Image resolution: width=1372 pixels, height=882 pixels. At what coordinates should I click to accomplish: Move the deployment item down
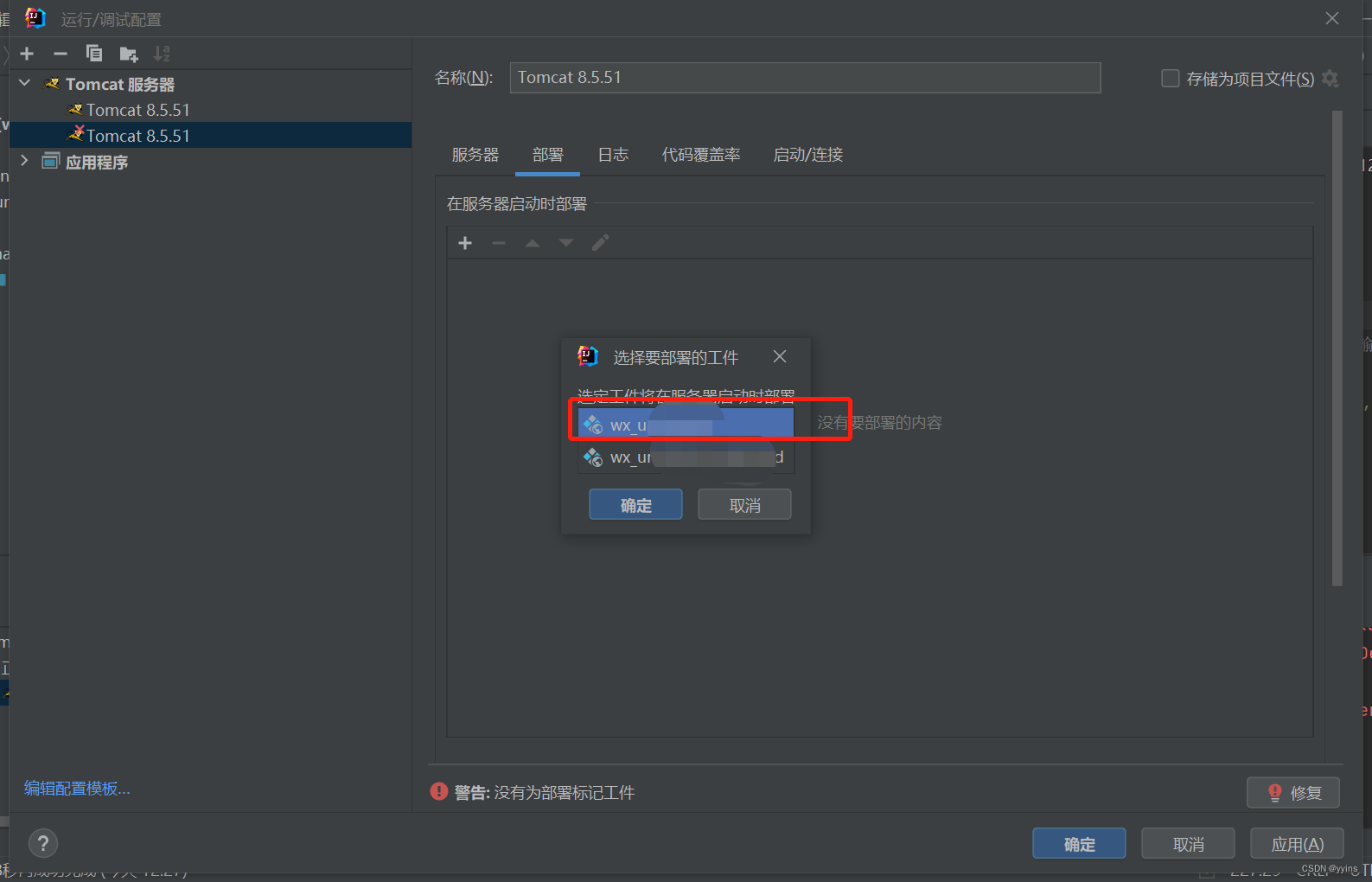[566, 243]
